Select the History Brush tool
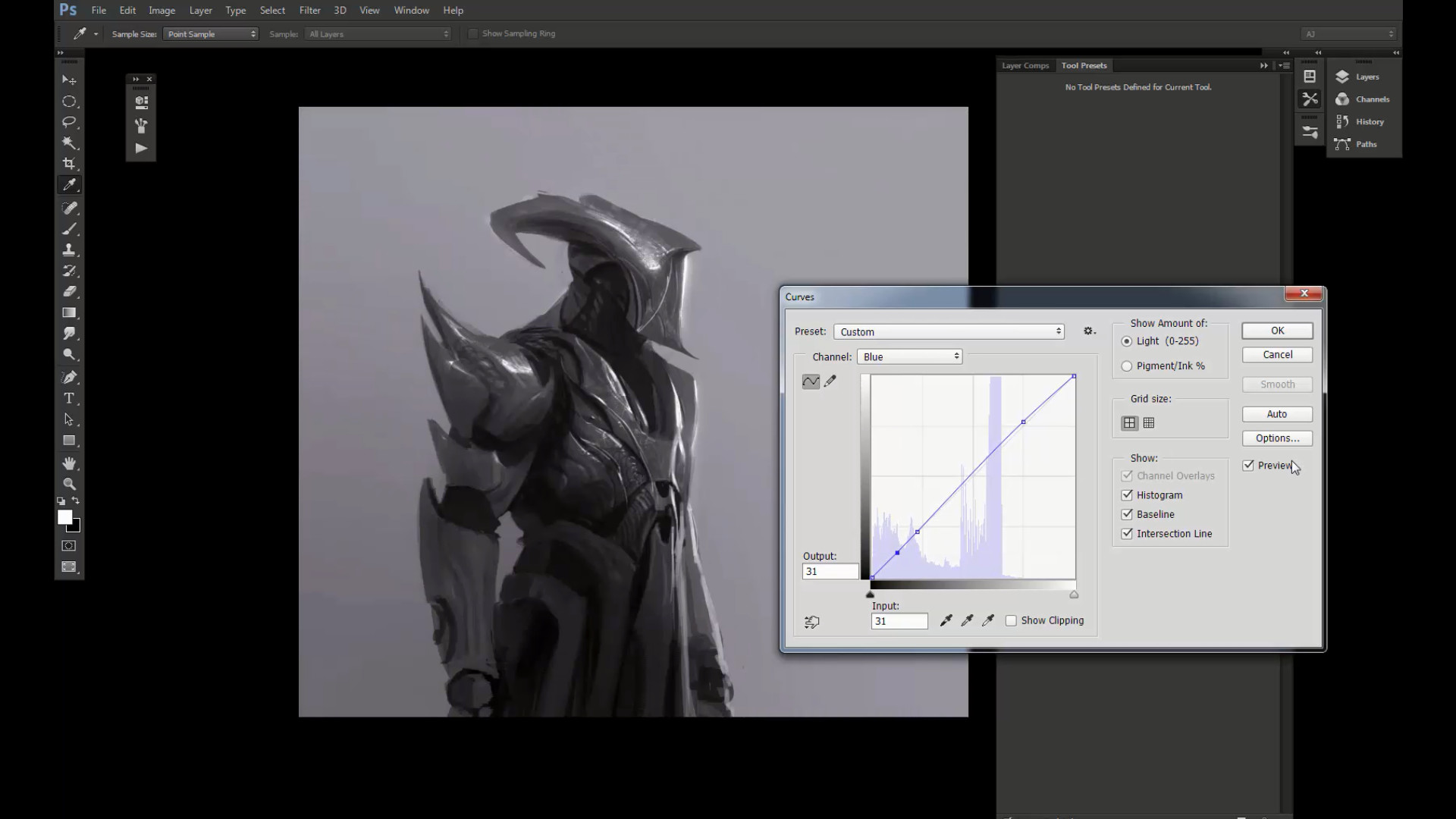The image size is (1456, 819). coord(69,271)
